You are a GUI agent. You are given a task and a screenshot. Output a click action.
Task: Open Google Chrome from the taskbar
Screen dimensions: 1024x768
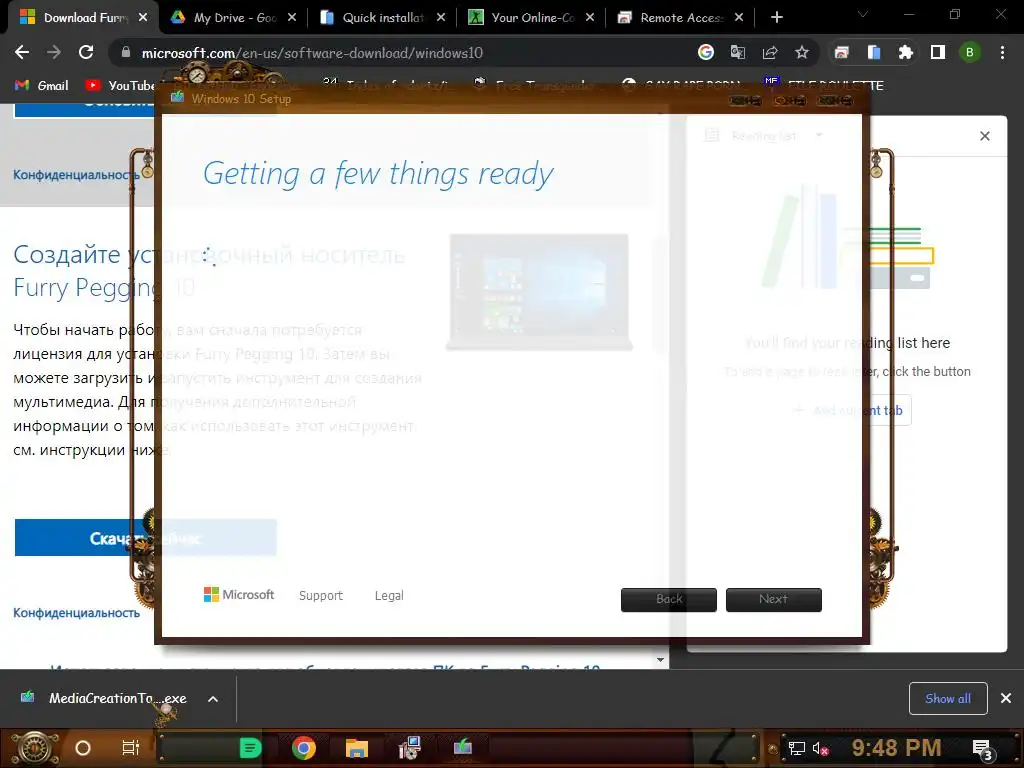coord(304,748)
